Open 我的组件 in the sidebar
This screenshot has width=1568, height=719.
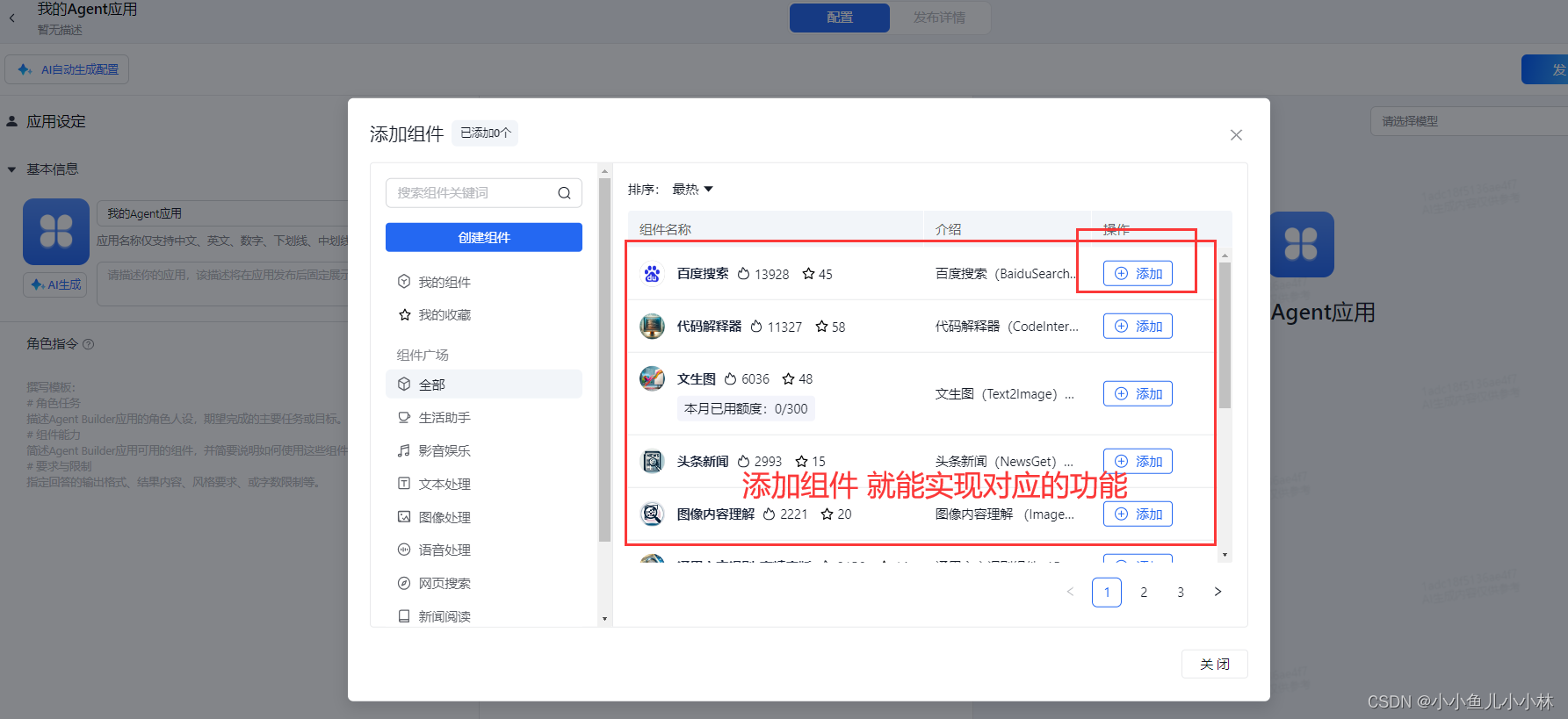(x=484, y=282)
